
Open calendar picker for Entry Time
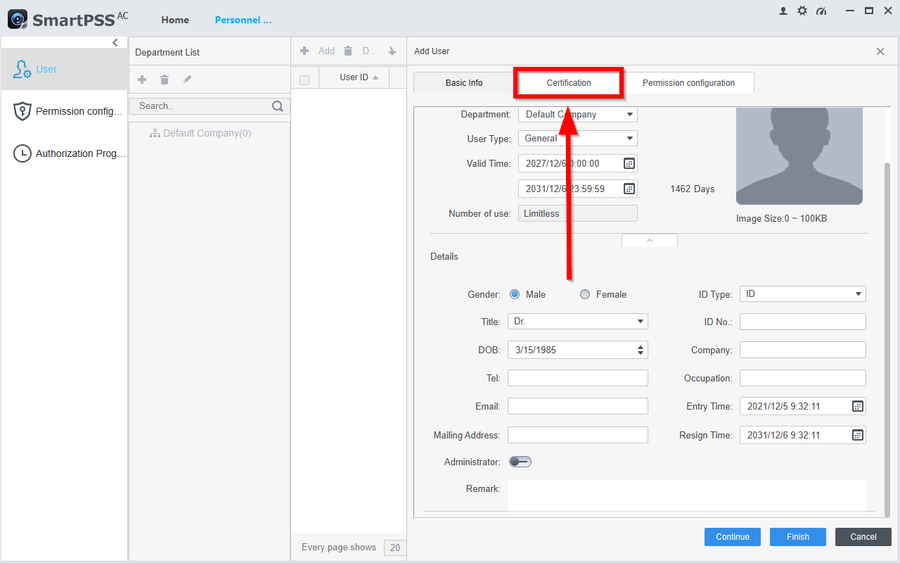point(857,406)
